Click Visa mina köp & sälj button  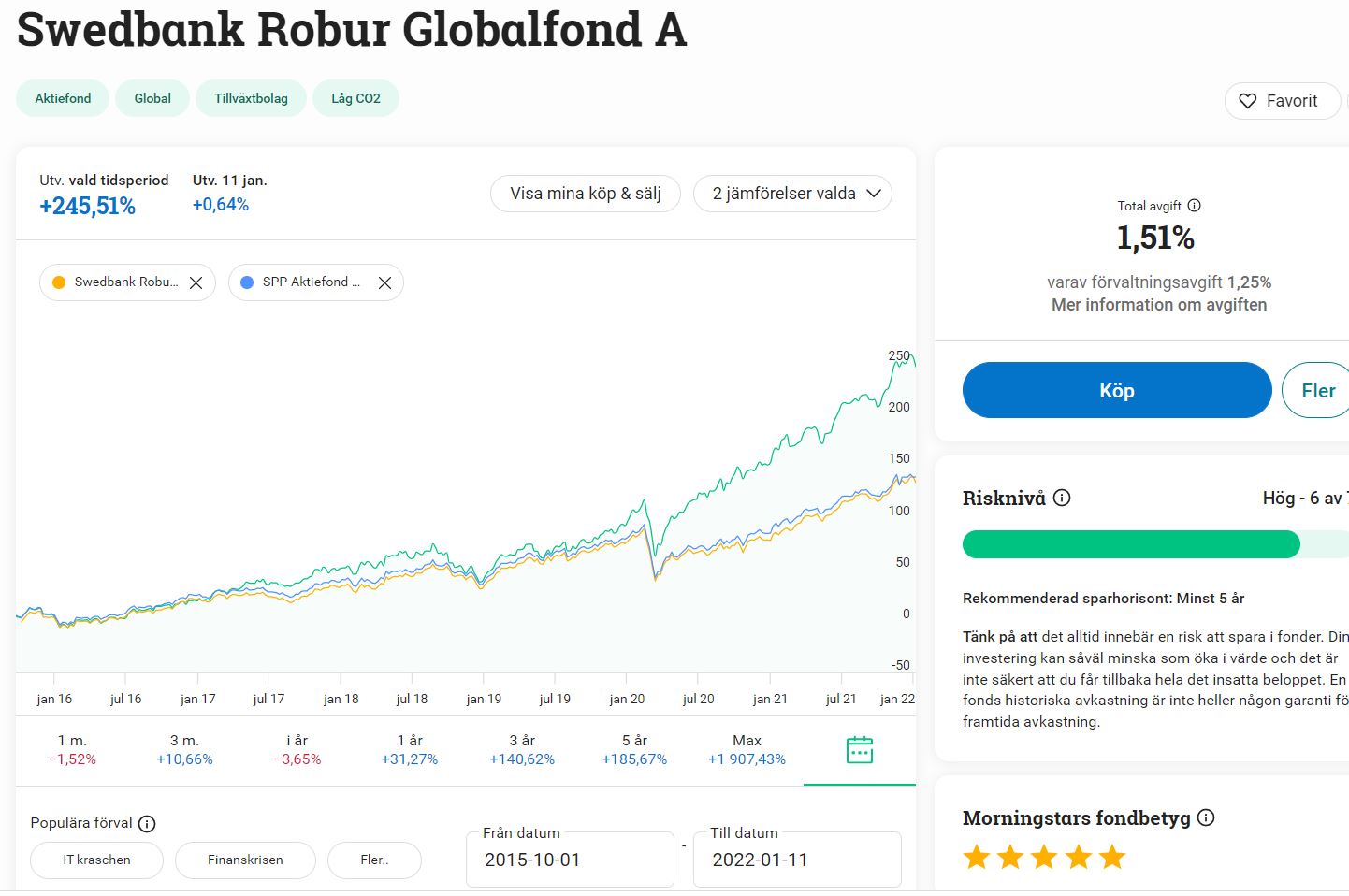point(585,194)
